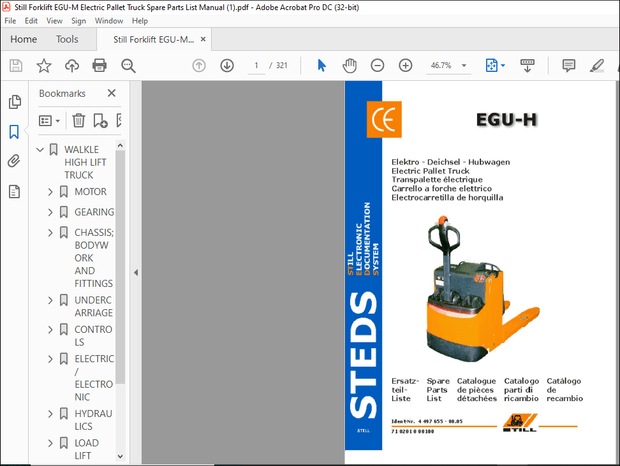Jump to the CONTROLS bookmark

tap(93, 336)
